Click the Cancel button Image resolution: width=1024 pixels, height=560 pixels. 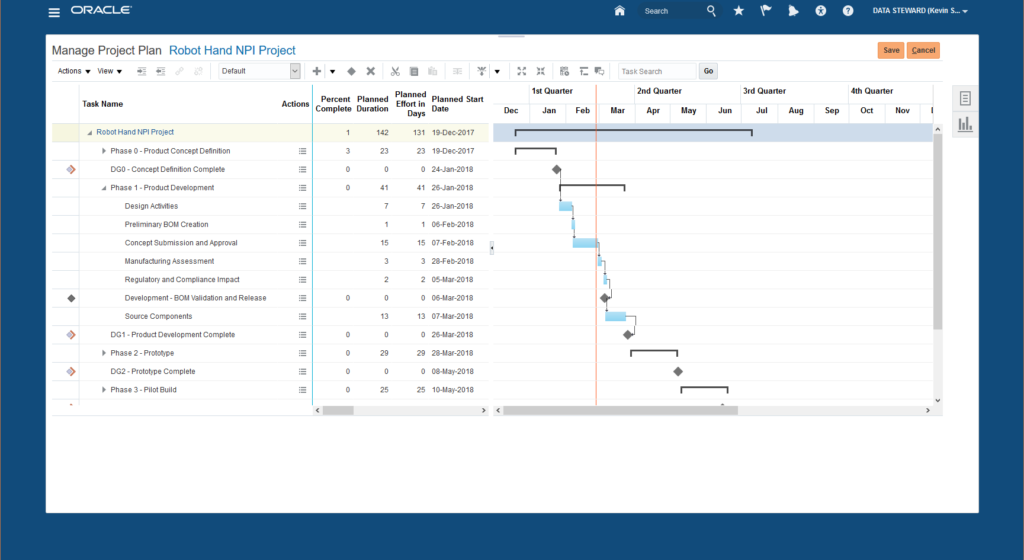click(923, 50)
